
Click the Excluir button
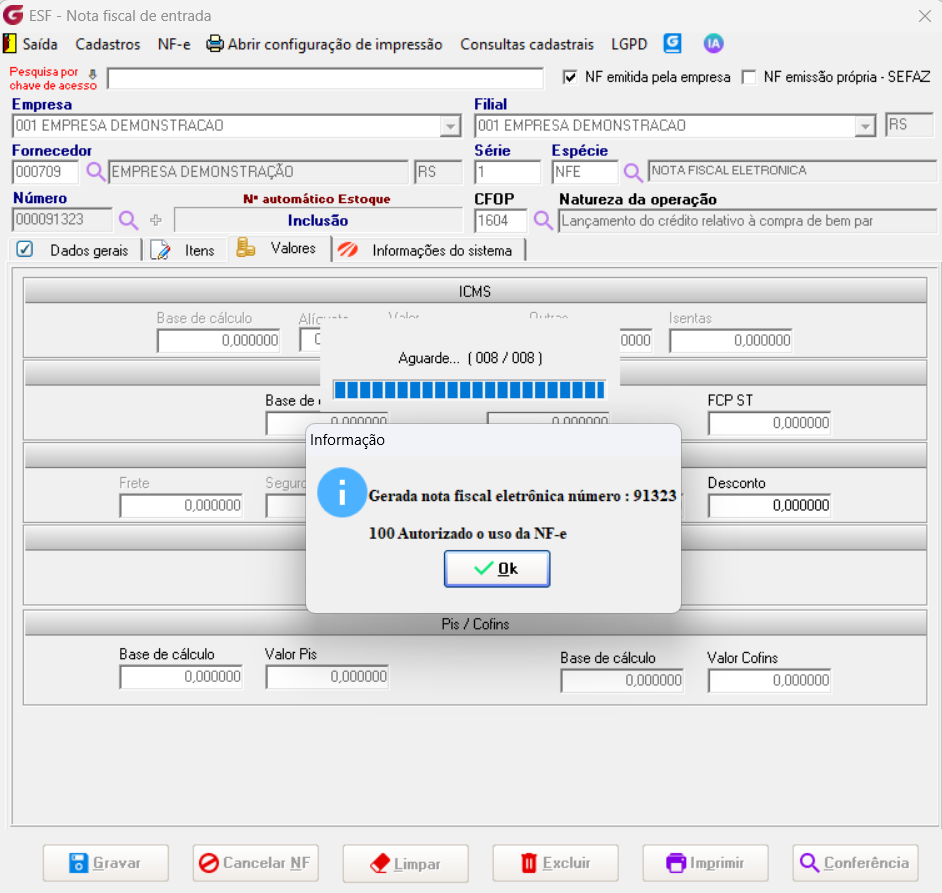click(556, 863)
